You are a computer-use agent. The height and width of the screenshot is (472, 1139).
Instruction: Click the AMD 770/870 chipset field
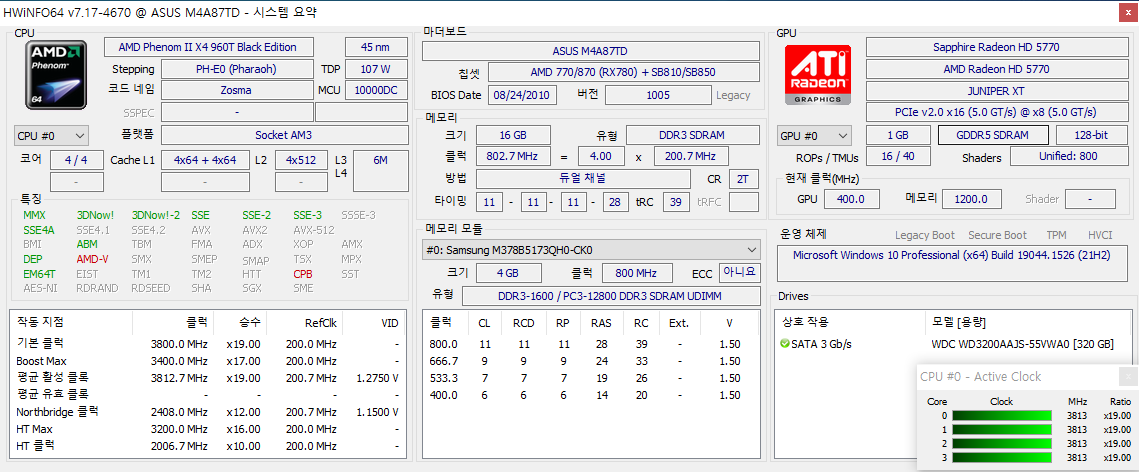point(623,73)
